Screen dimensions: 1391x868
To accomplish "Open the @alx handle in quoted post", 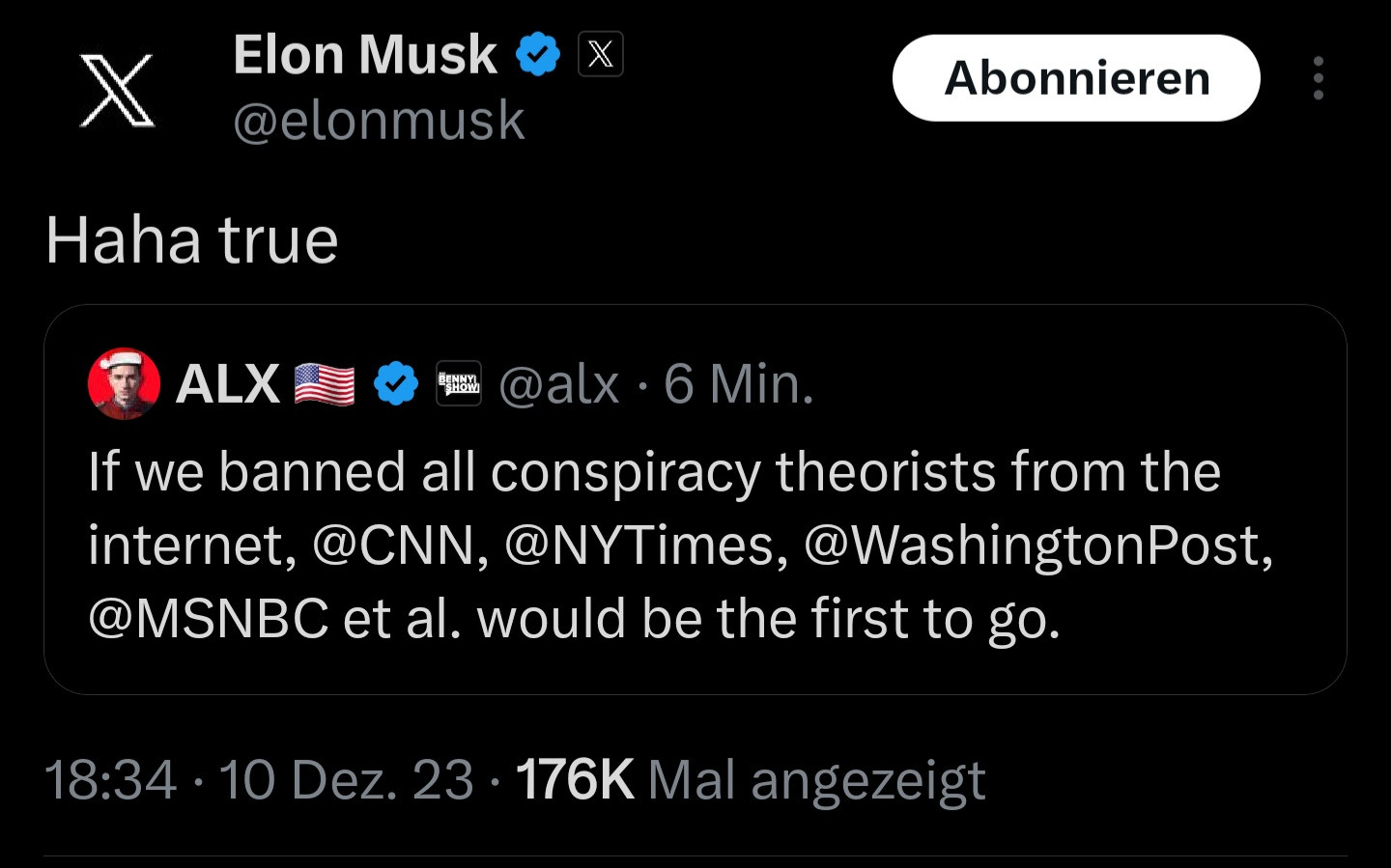I will coord(558,384).
